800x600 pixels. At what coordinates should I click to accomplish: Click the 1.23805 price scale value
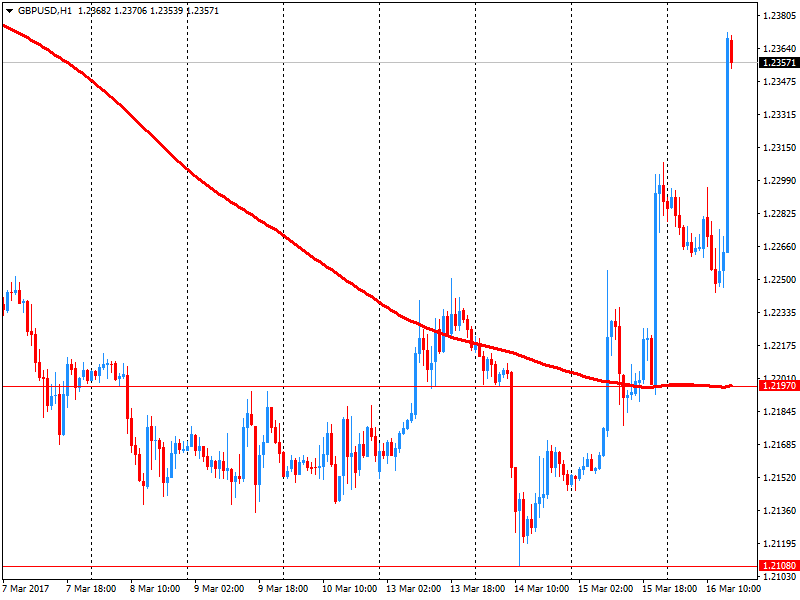point(779,16)
